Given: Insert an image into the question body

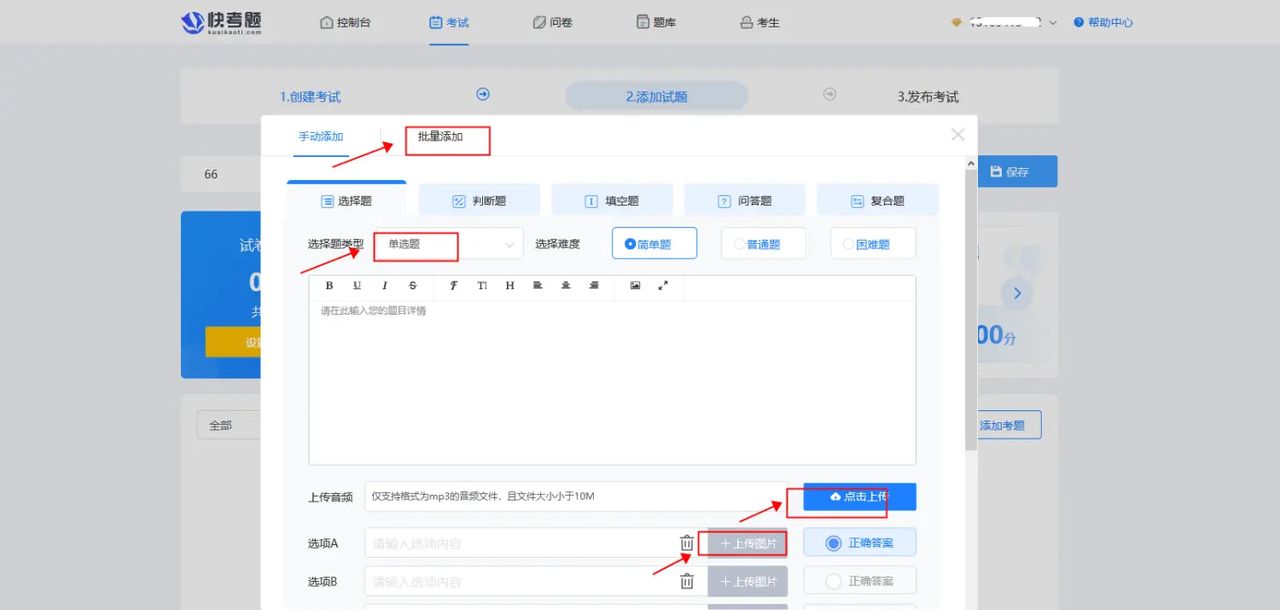Looking at the screenshot, I should point(637,285).
